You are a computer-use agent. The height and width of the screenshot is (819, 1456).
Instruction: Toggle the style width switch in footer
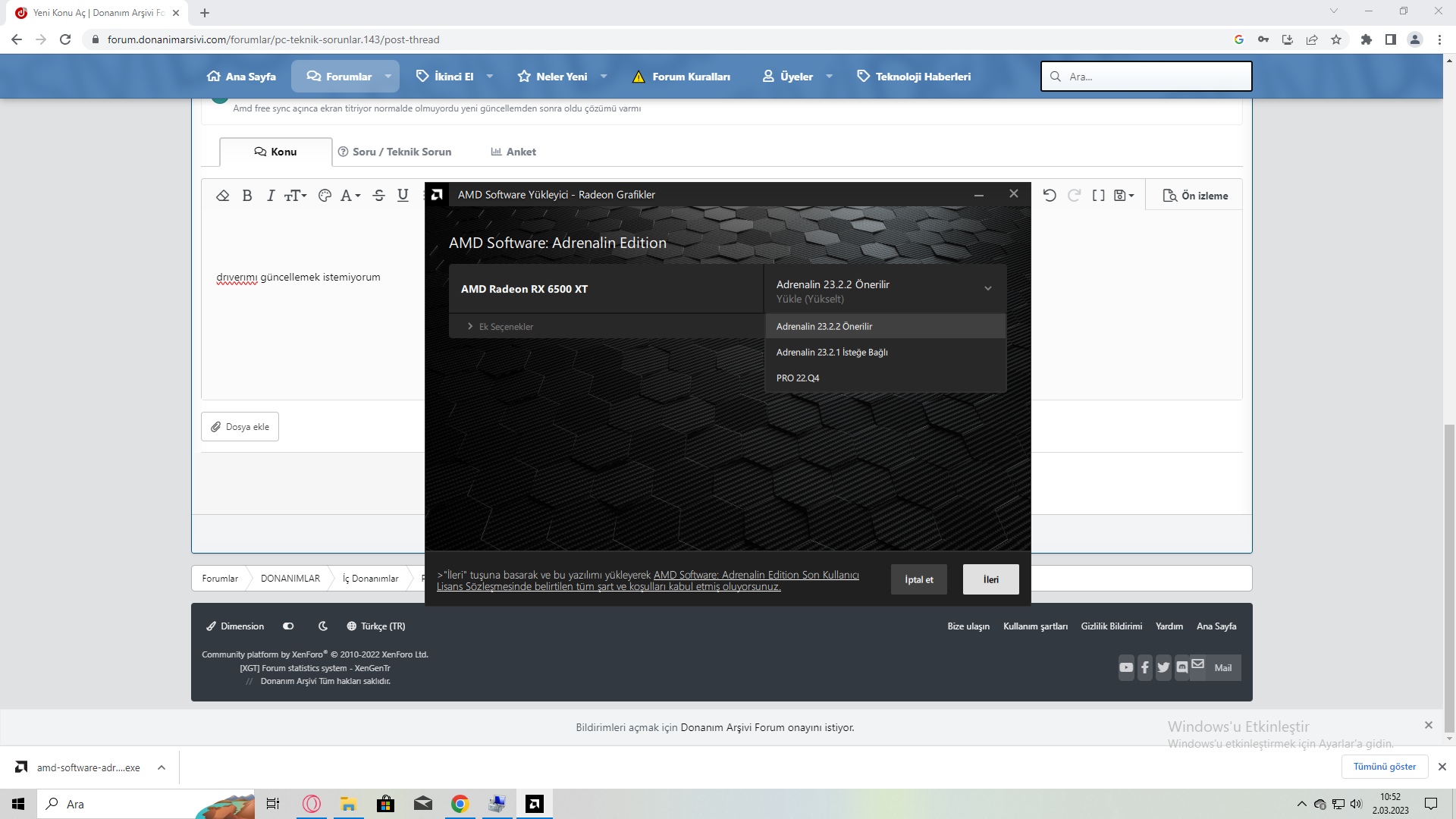(288, 626)
